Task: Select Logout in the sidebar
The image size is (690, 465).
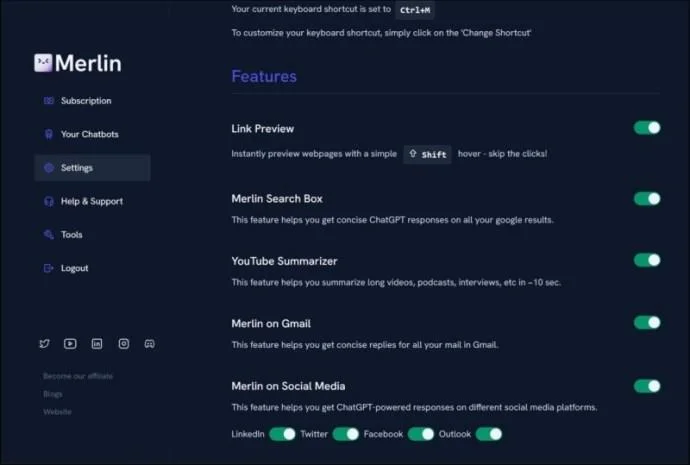Action: pos(92,268)
